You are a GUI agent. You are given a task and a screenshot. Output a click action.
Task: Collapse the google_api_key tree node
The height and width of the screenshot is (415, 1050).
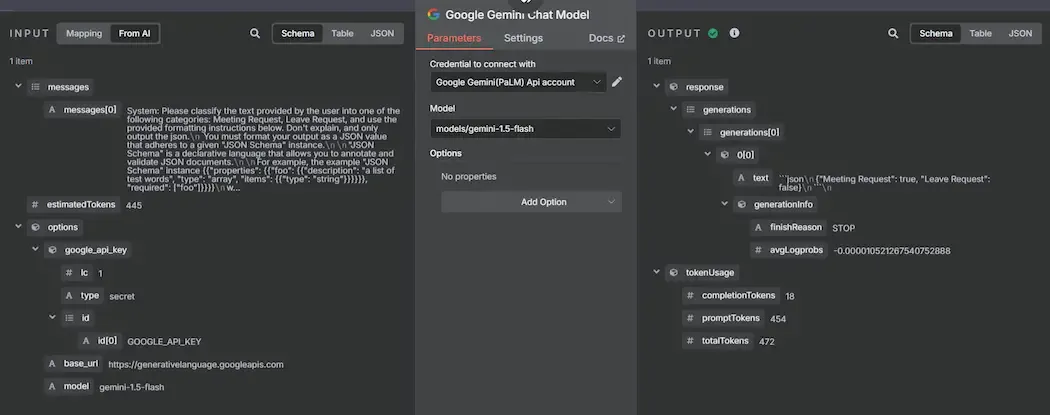(x=36, y=249)
